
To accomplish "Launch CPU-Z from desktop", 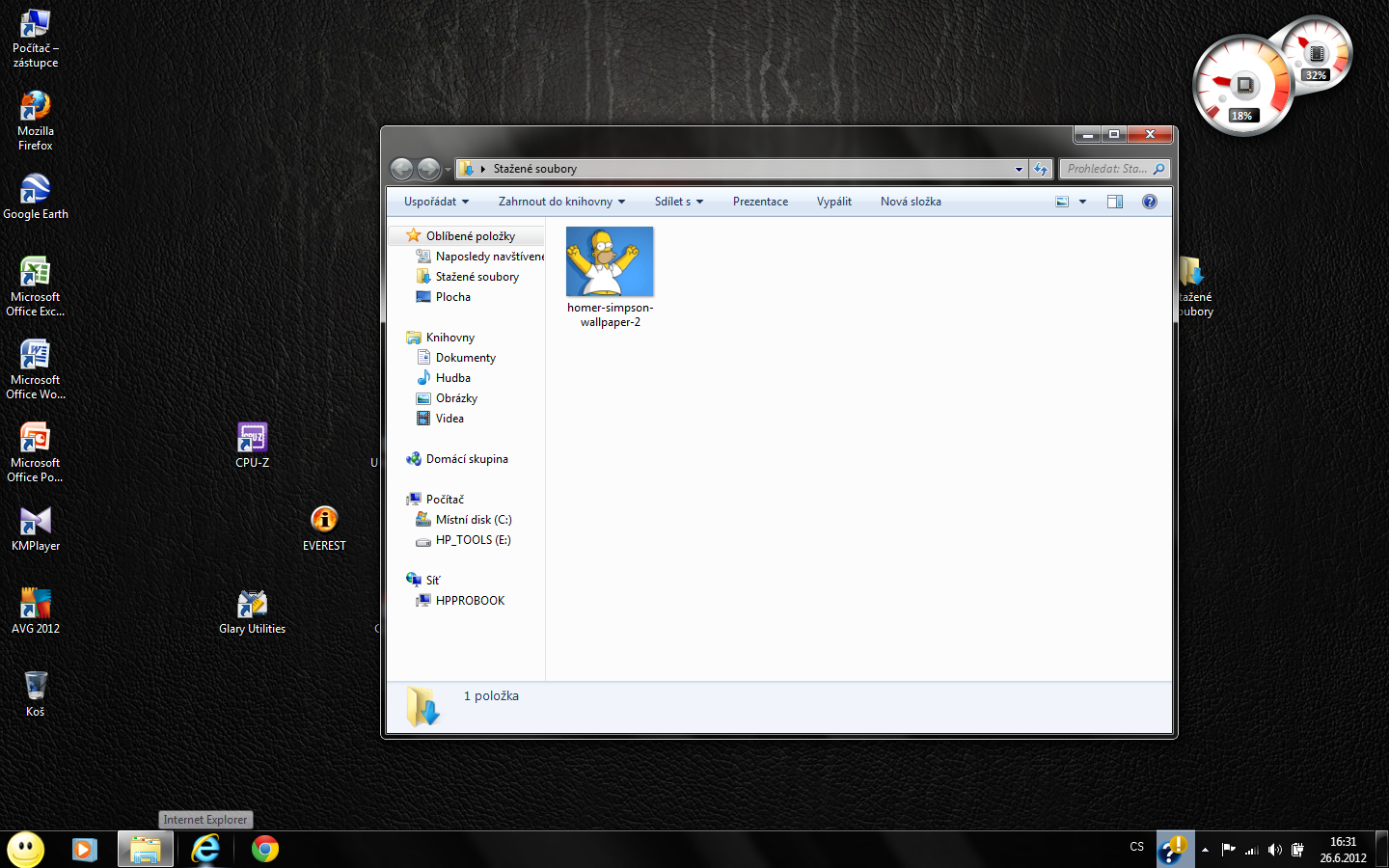I will point(252,446).
